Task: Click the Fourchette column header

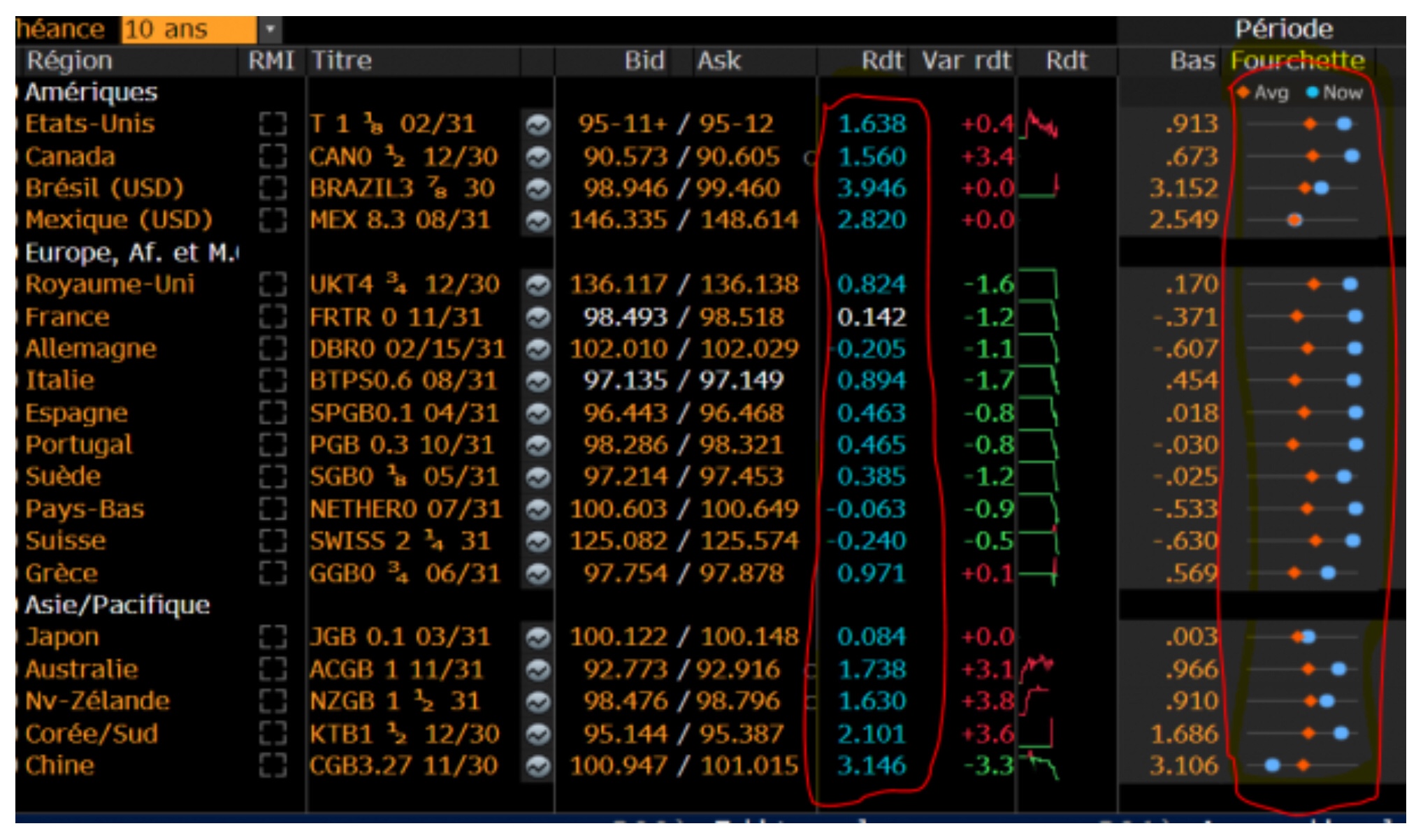Action: (1297, 61)
